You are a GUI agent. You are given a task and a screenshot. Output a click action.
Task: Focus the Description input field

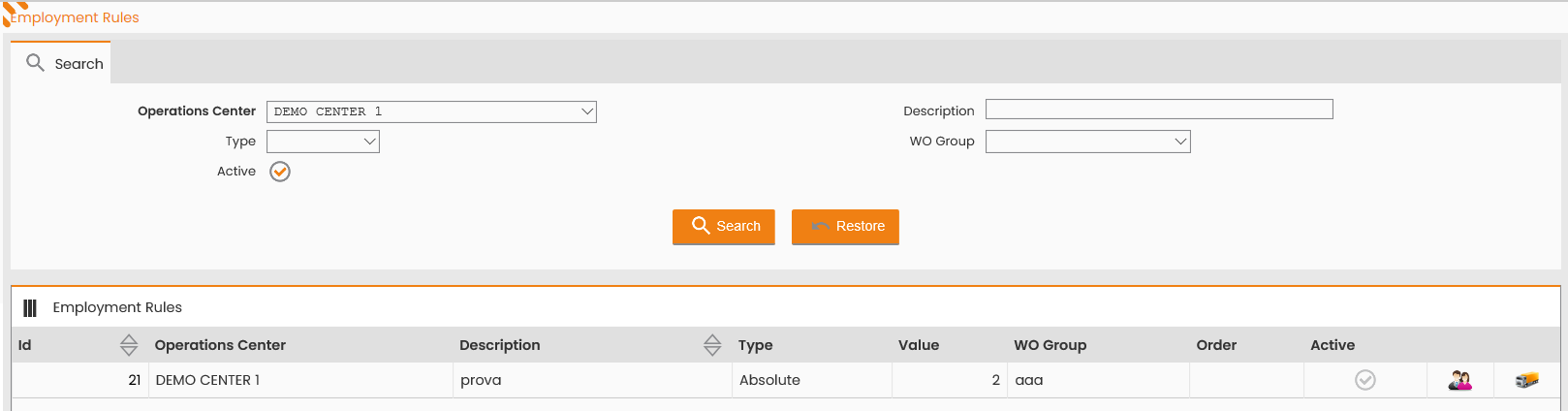coord(1159,110)
